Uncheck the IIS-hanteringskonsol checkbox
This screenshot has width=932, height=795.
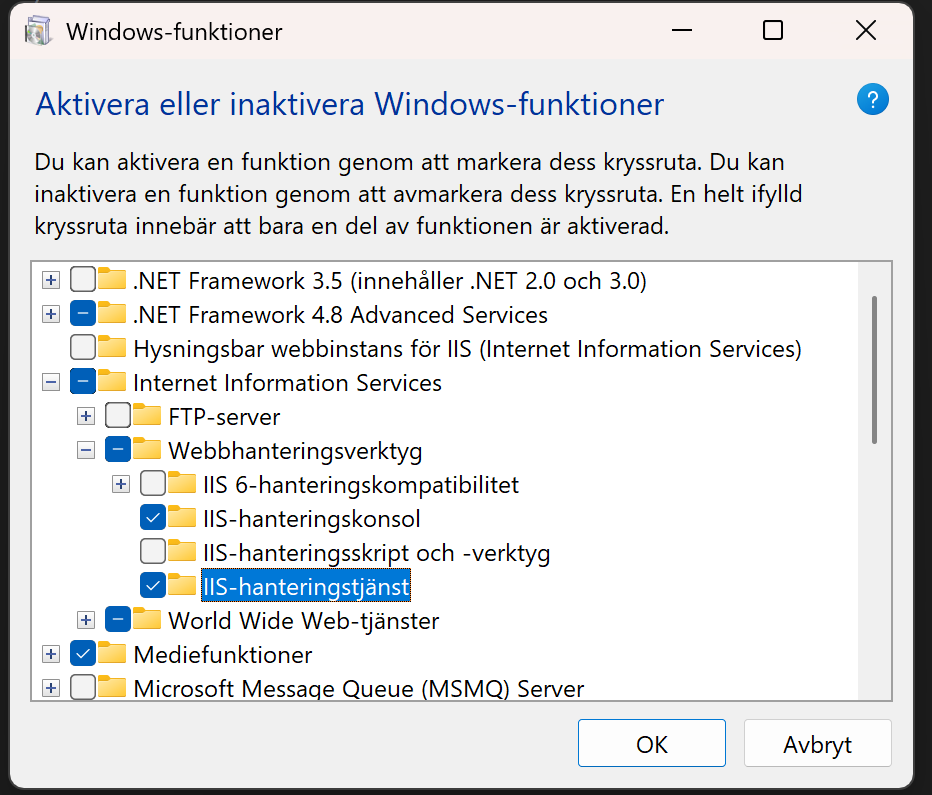pyautogui.click(x=153, y=518)
